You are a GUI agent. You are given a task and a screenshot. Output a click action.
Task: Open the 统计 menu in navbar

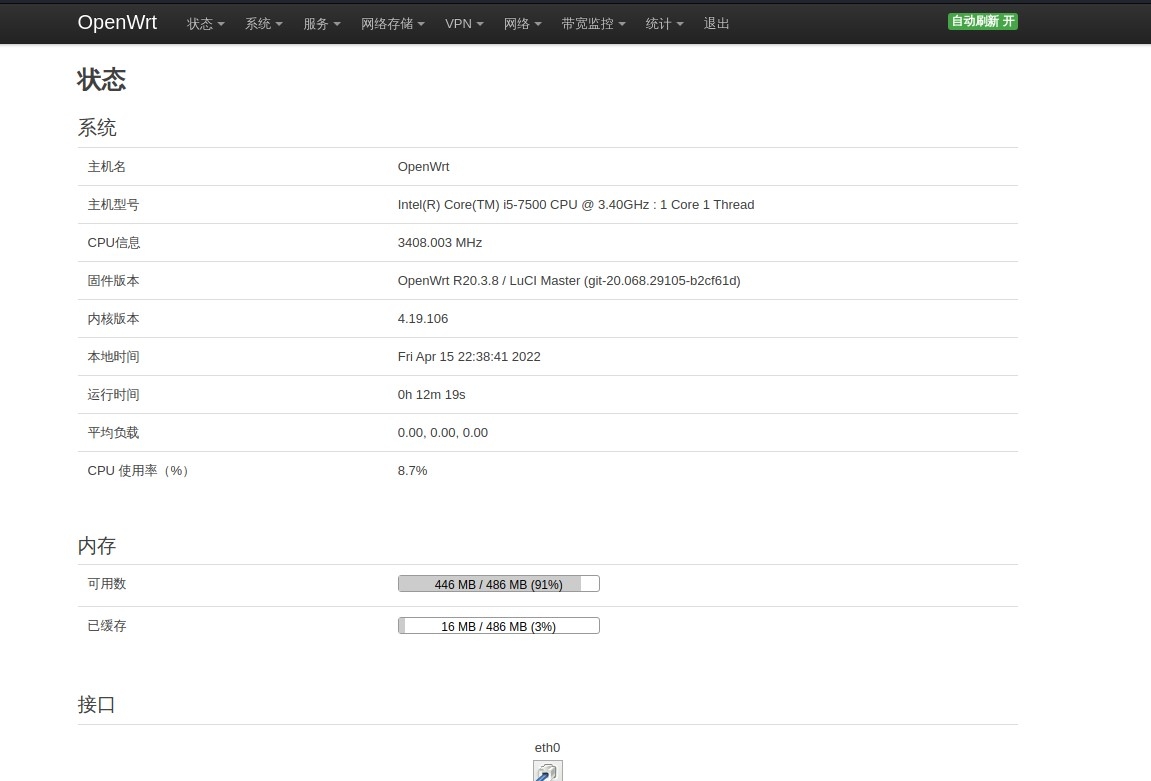click(x=664, y=24)
